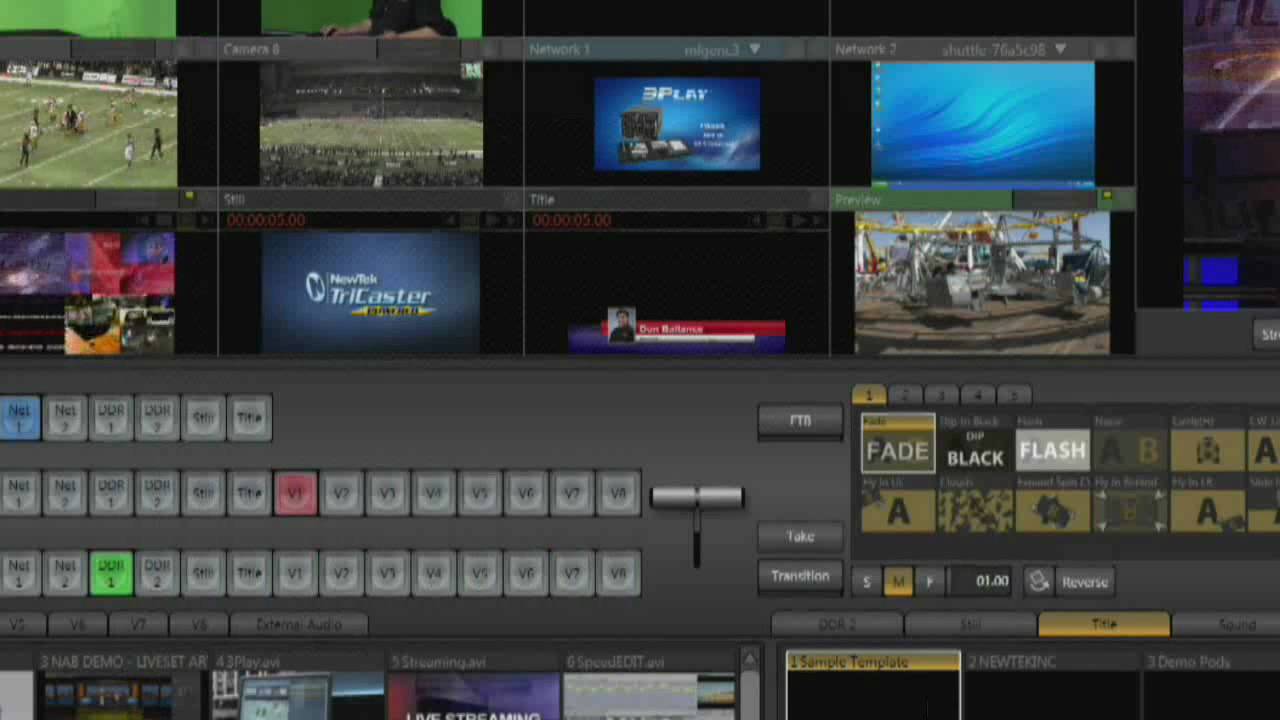Select V5 in the row with red V1
Viewport: 1280px width, 720px height.
[x=479, y=493]
